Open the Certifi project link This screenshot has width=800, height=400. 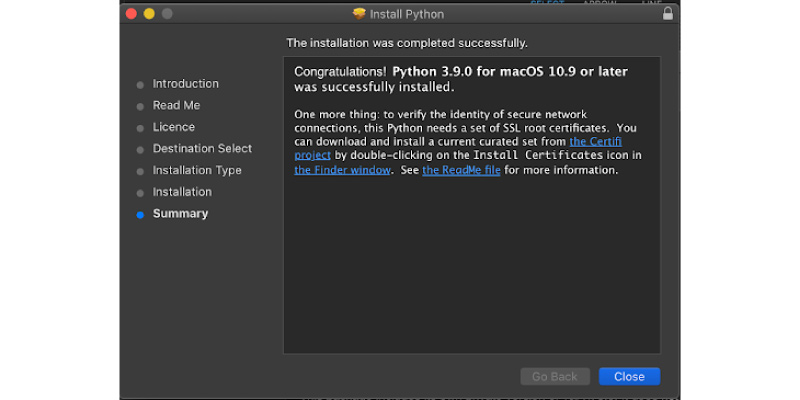(595, 142)
